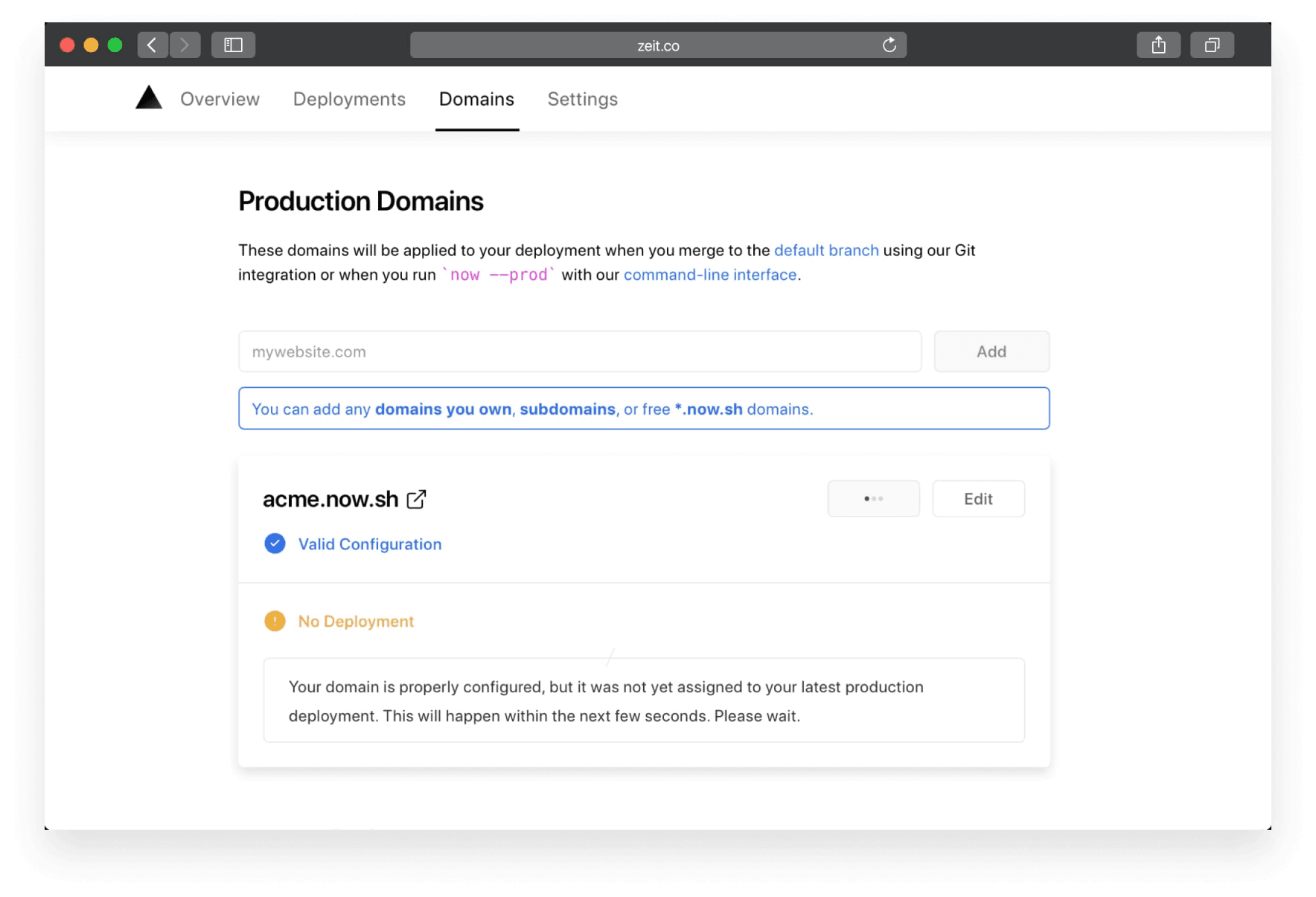Navigate forward in browser history
The image size is (1316, 897).
coord(185,45)
